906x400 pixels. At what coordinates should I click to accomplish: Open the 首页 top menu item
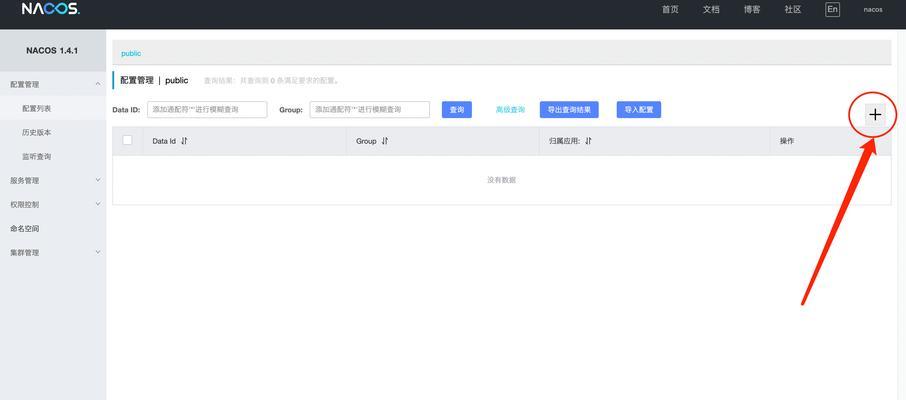pos(670,9)
